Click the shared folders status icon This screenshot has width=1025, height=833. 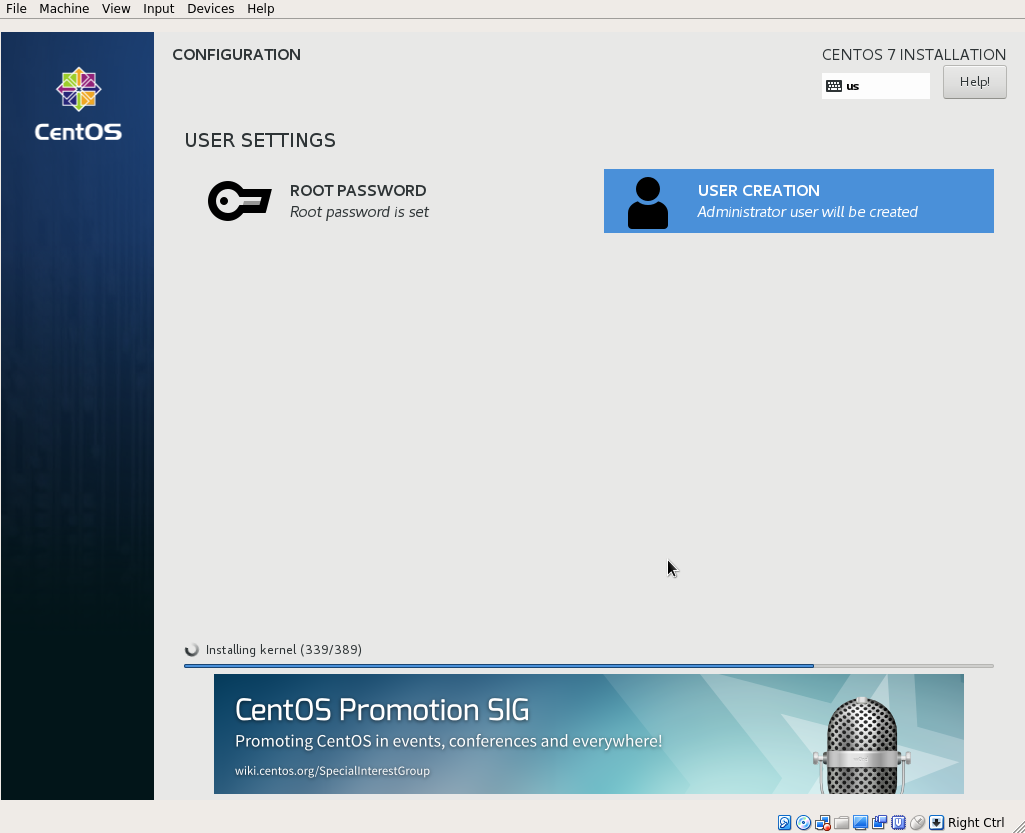click(x=841, y=822)
